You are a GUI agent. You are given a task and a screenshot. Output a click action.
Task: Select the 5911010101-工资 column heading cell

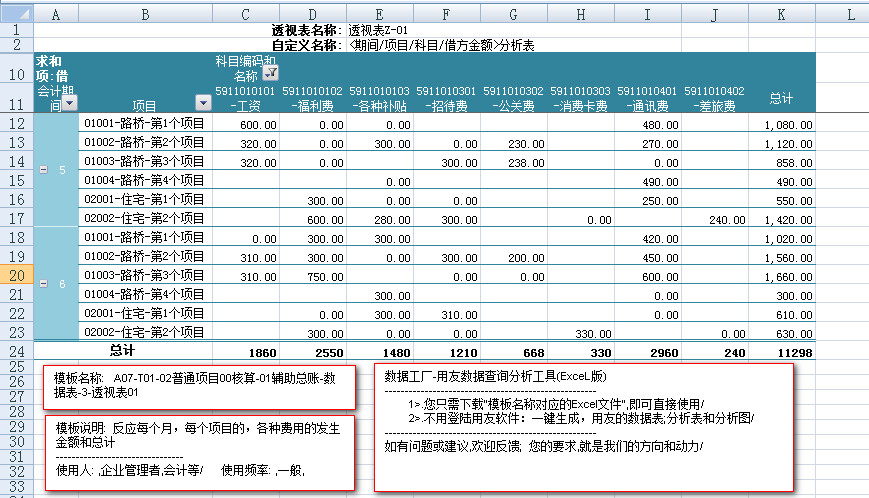(245, 98)
